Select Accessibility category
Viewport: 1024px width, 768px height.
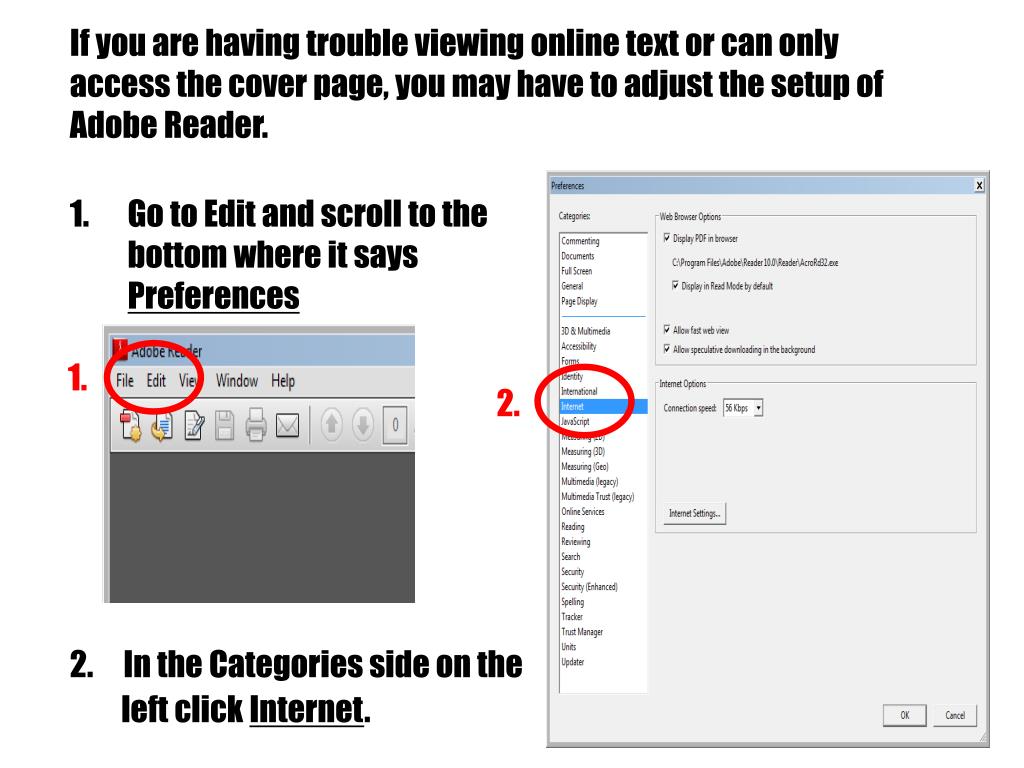point(579,346)
